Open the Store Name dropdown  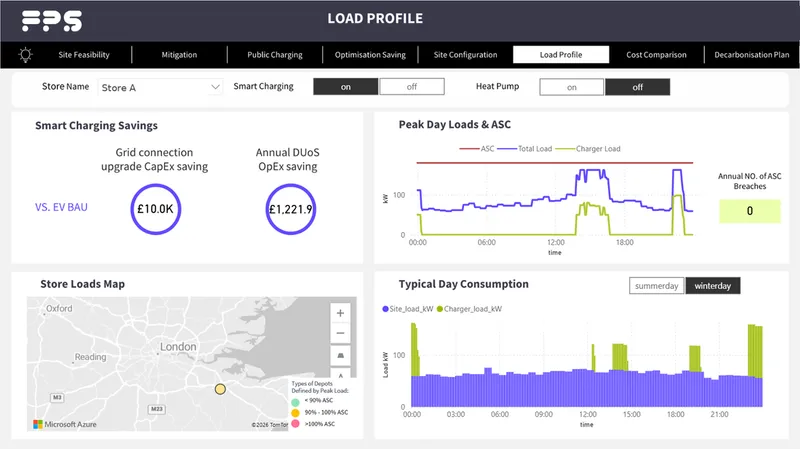point(160,87)
